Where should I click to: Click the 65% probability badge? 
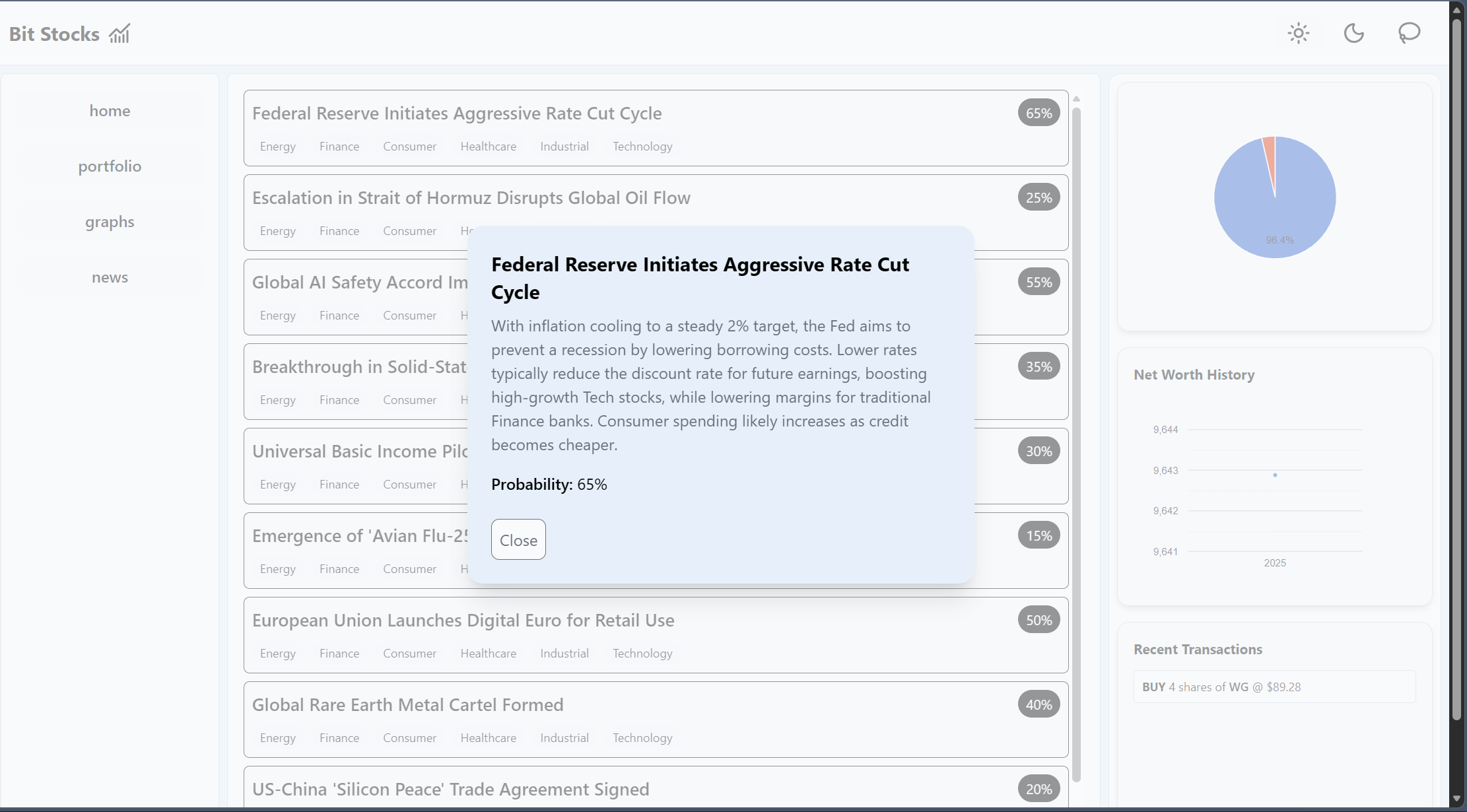coord(1039,113)
